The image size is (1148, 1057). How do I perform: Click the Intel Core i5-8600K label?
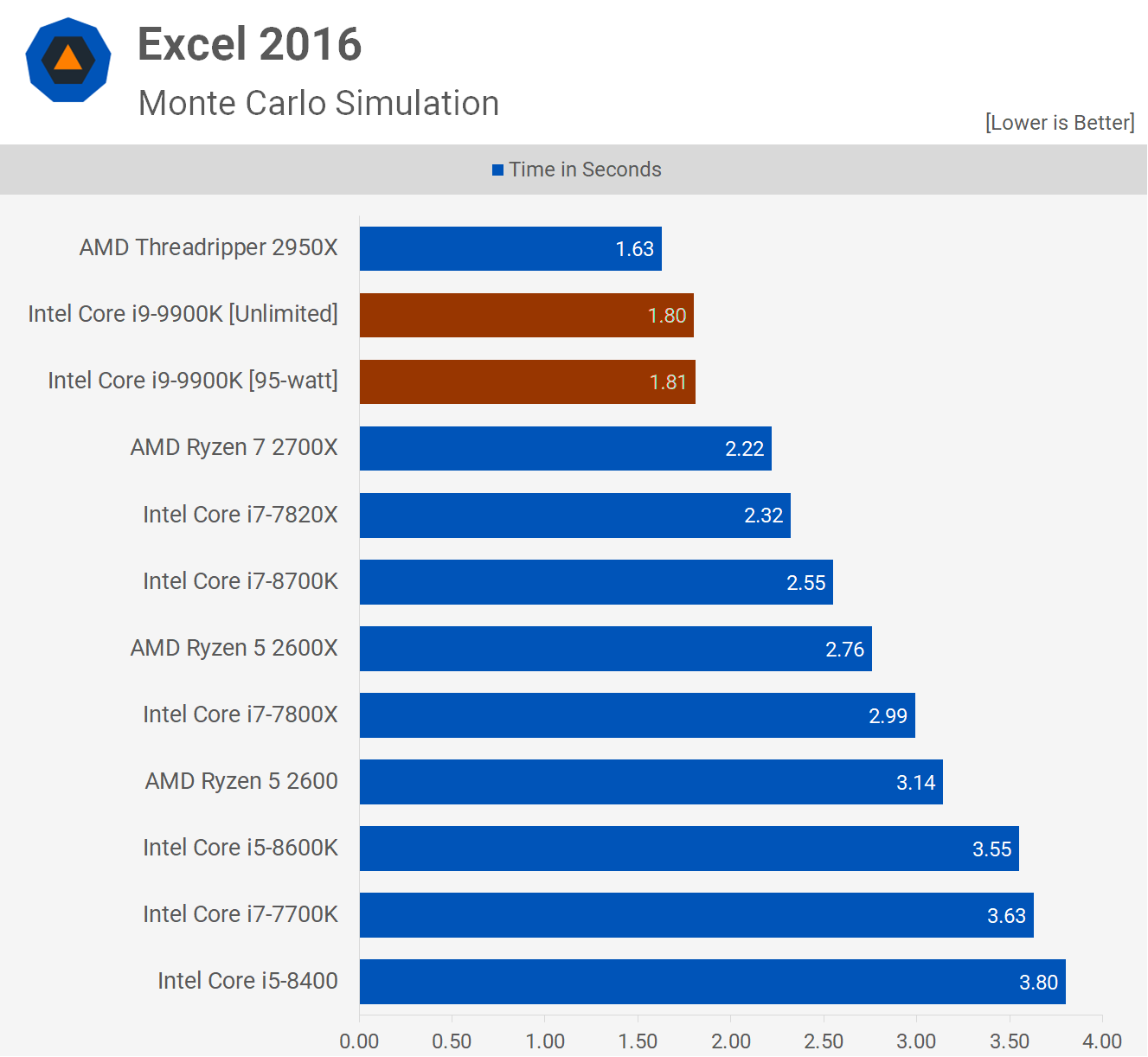pyautogui.click(x=241, y=848)
